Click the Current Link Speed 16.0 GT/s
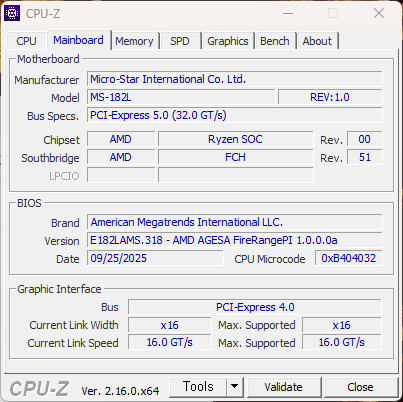Viewport: 403px width, 402px height. click(x=170, y=343)
